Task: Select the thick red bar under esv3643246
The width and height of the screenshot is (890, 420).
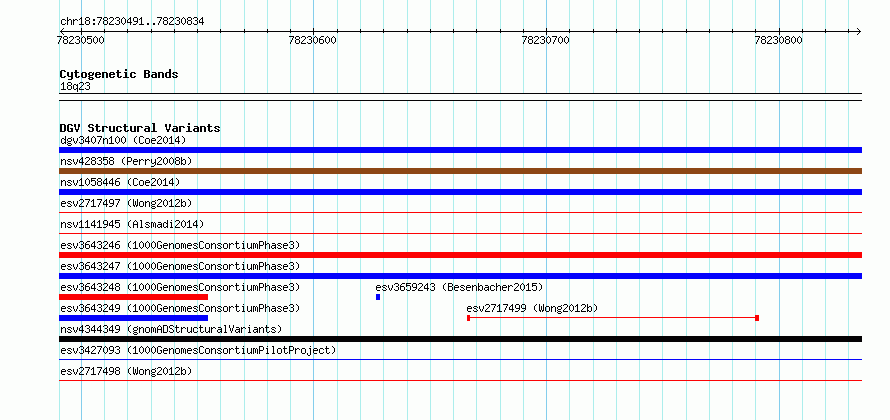Action: (460, 255)
